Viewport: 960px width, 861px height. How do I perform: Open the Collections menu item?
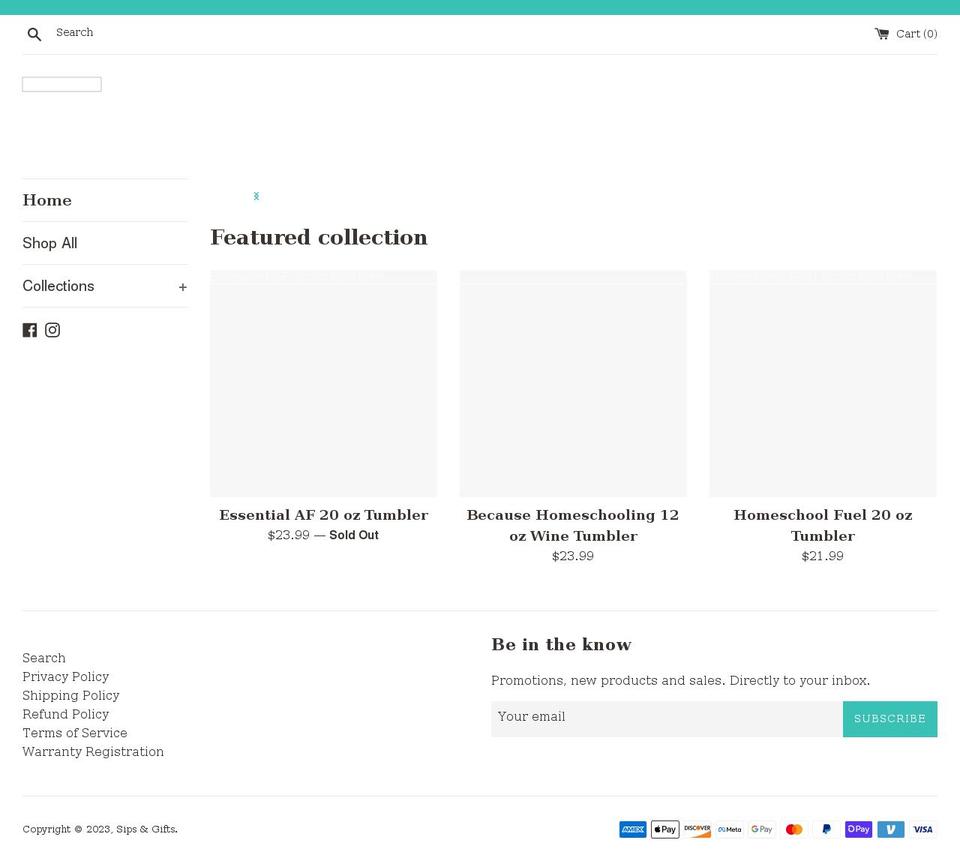click(58, 286)
